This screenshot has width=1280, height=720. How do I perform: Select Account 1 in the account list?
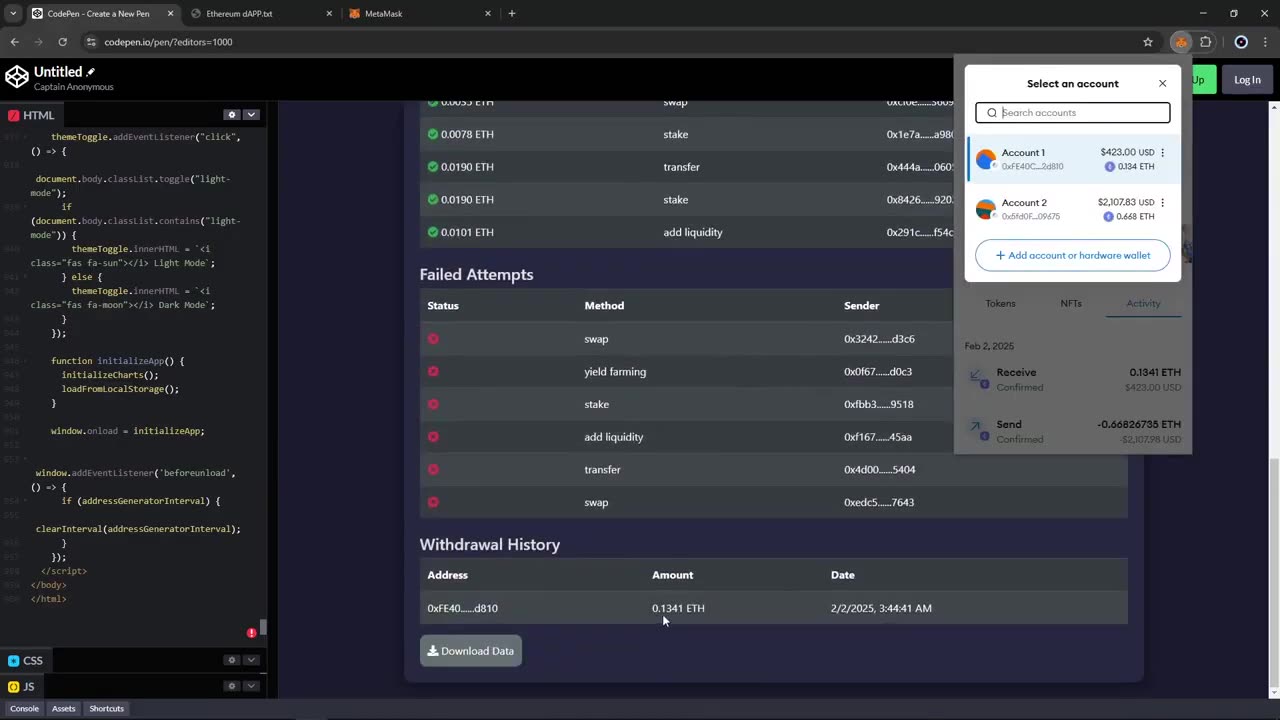tap(1074, 159)
